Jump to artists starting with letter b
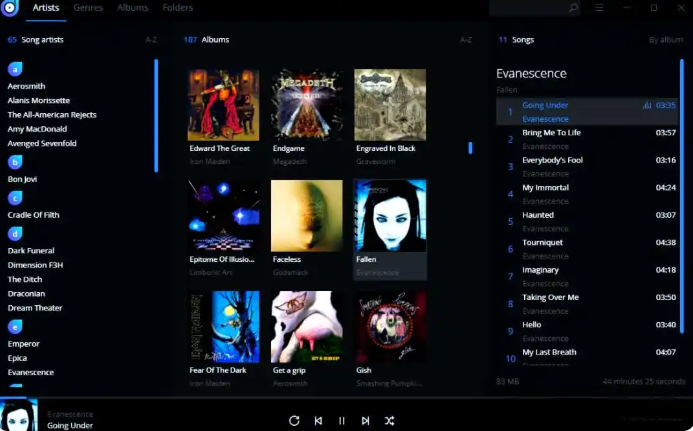 [x=15, y=162]
